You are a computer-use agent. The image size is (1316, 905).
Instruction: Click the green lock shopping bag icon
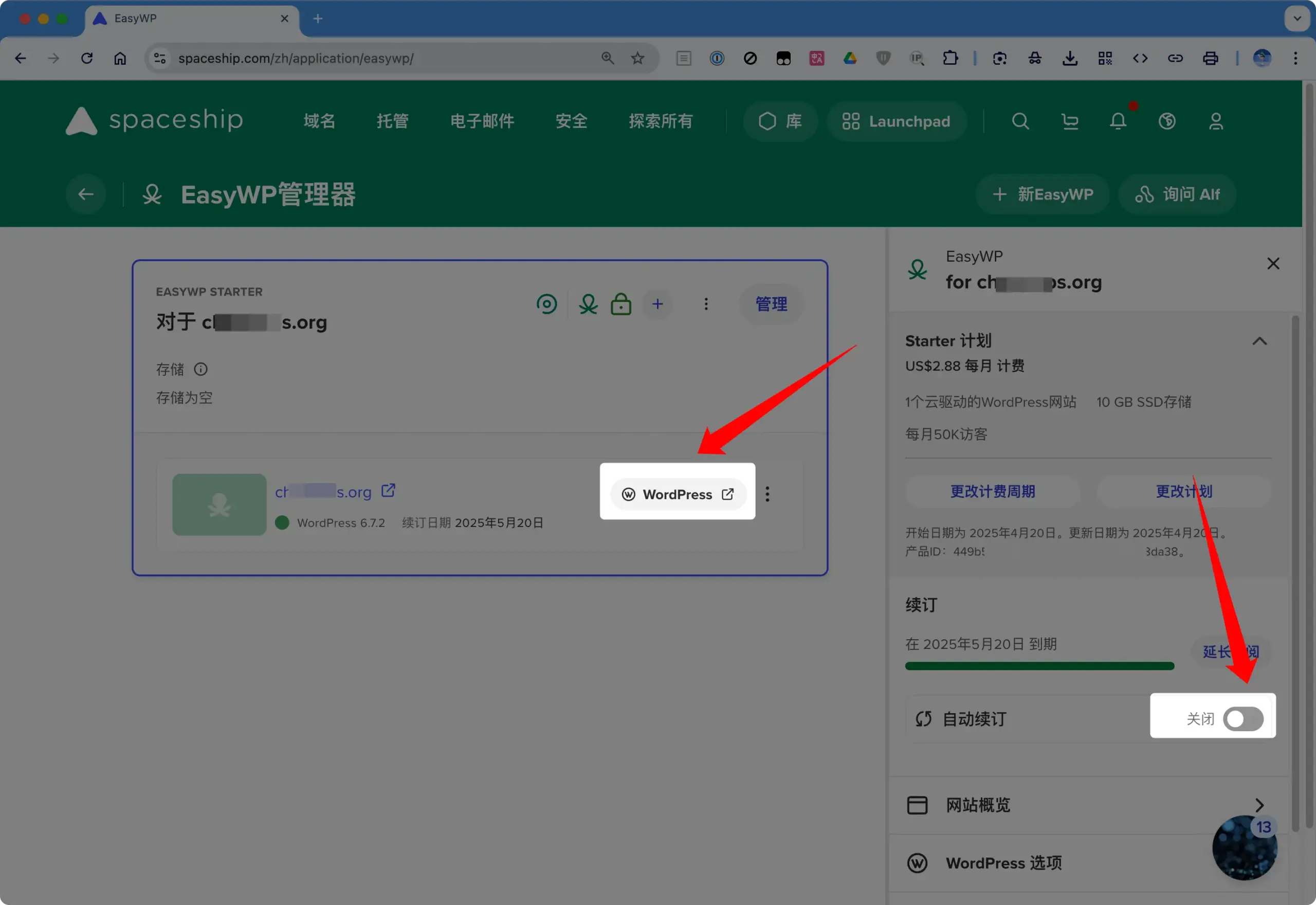[620, 304]
